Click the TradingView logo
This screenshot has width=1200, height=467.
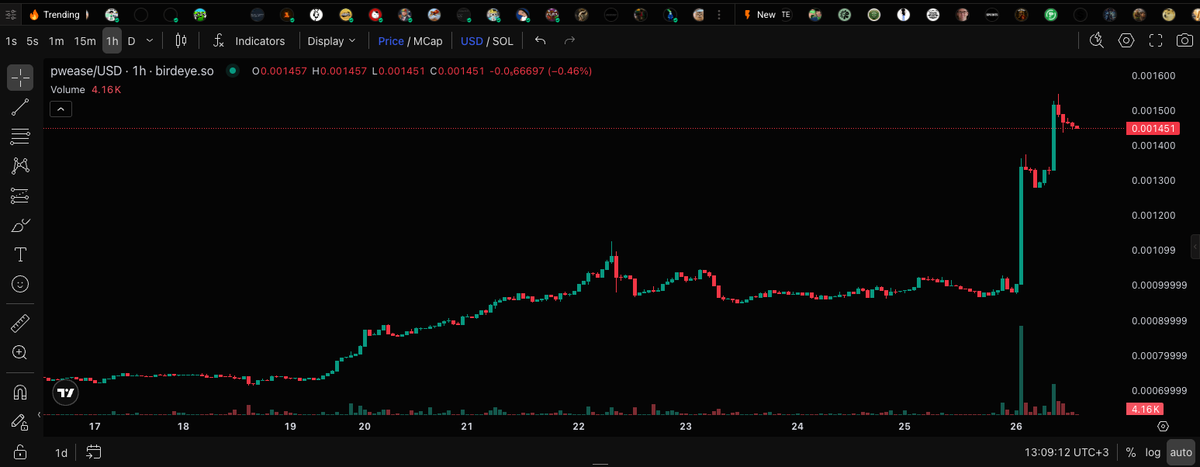pos(66,393)
